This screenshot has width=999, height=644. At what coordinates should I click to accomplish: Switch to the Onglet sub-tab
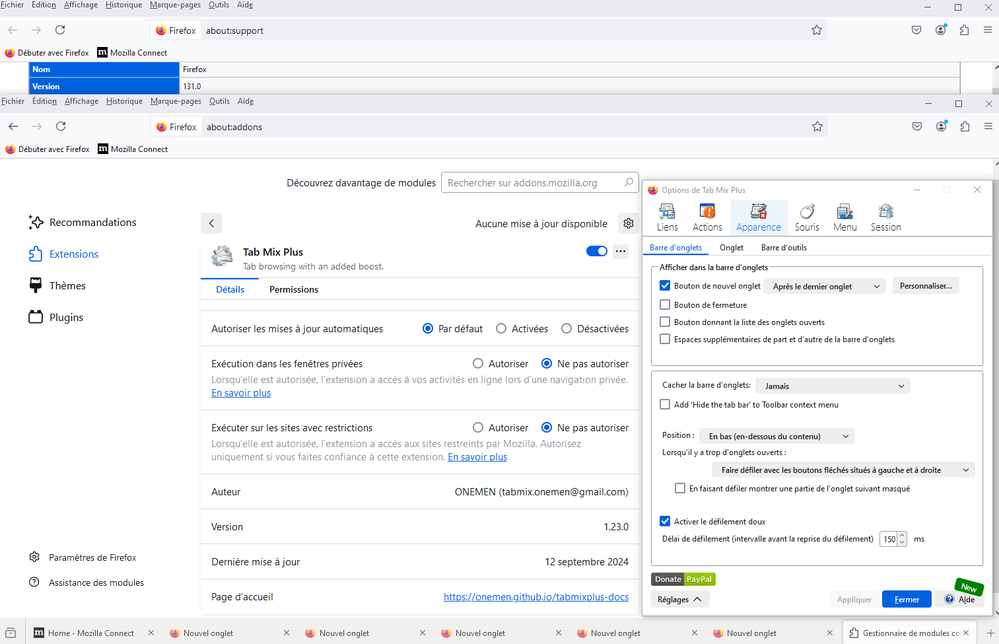click(x=731, y=247)
